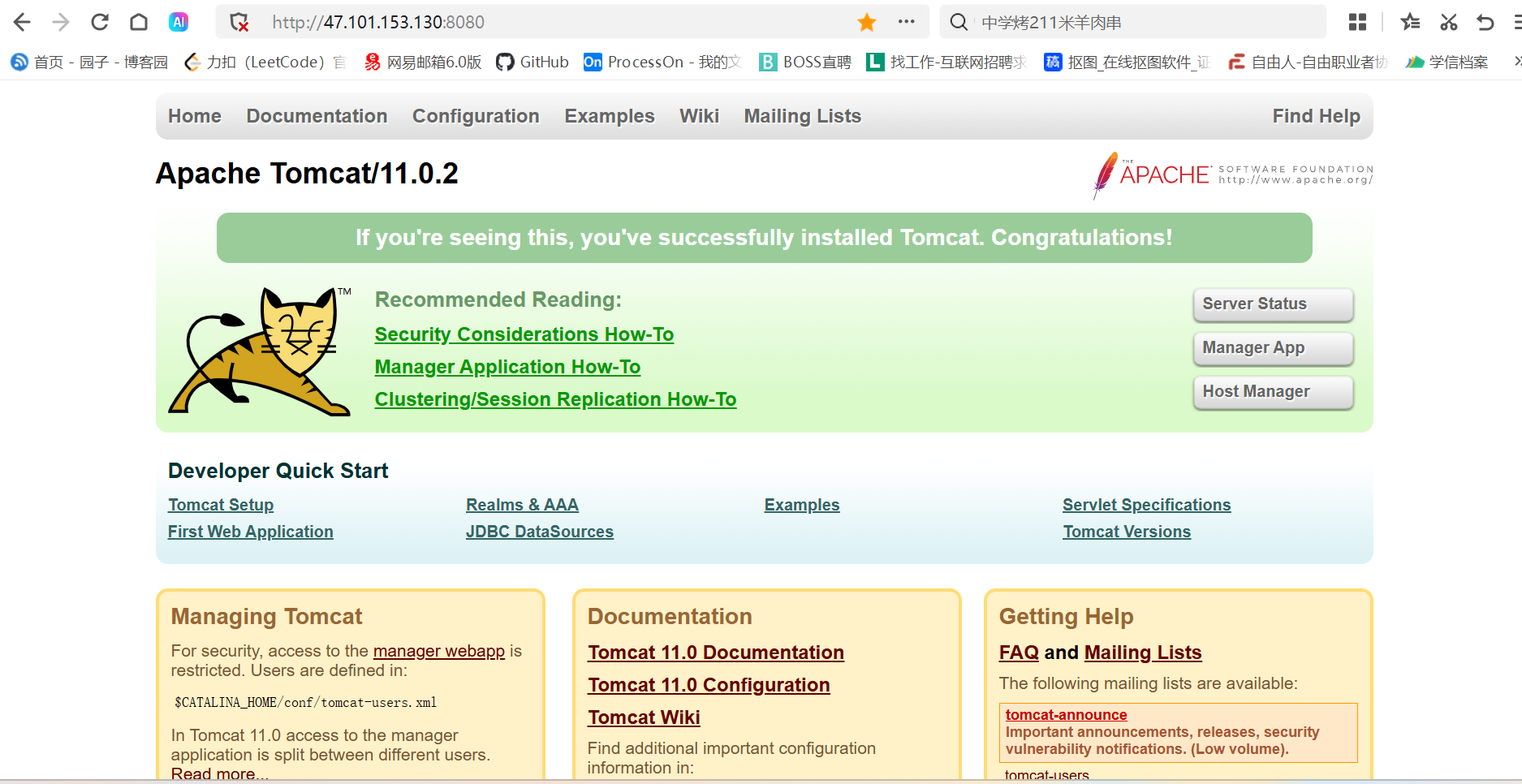Open the manager webapp link

tap(439, 651)
